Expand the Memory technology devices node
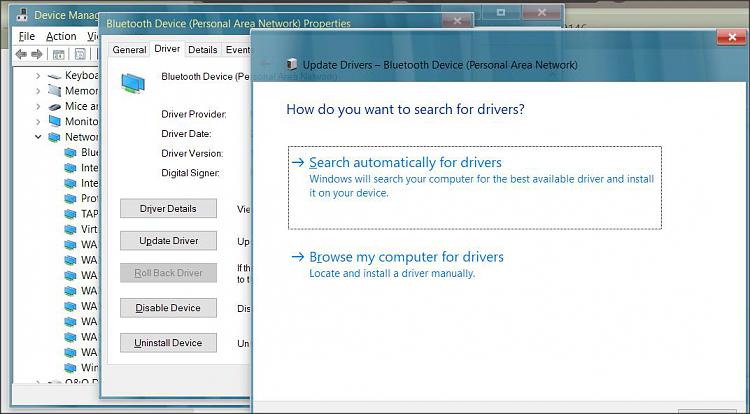The height and width of the screenshot is (414, 750). pyautogui.click(x=38, y=91)
